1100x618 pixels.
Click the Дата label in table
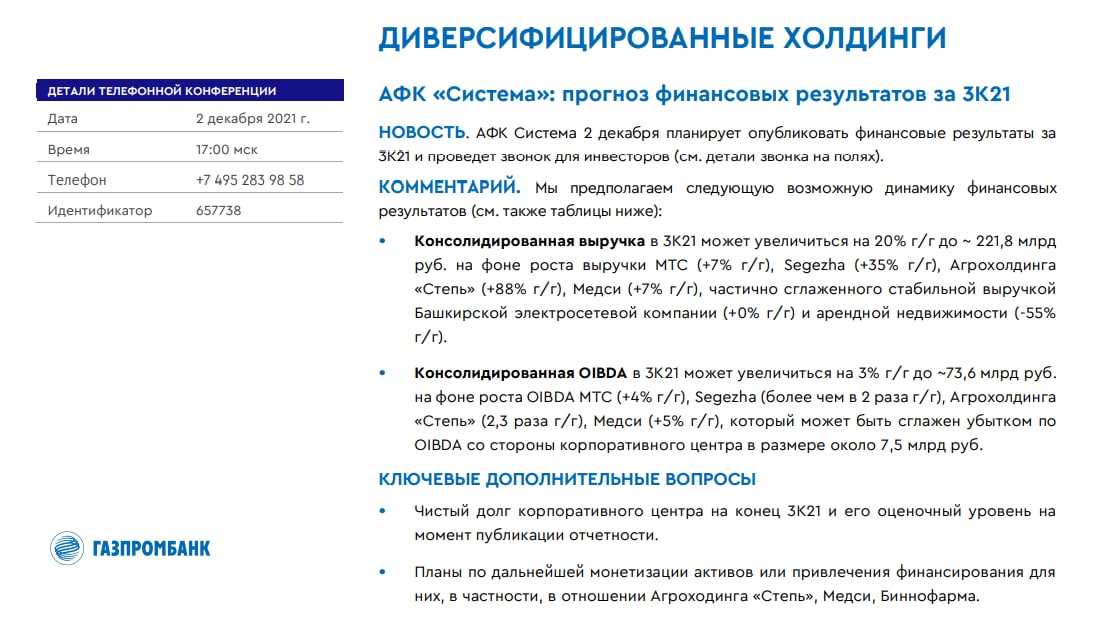(62, 119)
